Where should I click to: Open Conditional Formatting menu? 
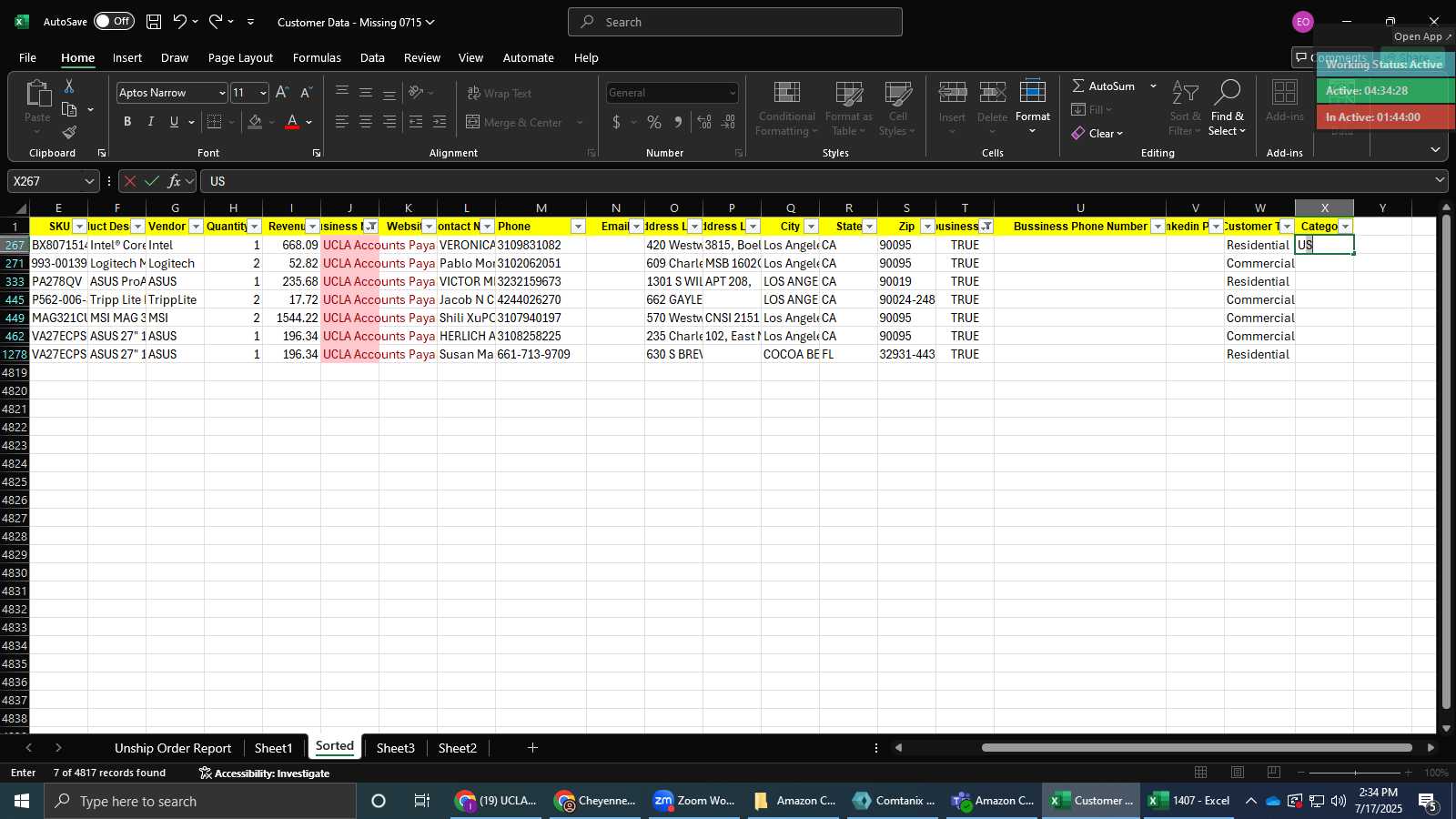click(x=786, y=108)
